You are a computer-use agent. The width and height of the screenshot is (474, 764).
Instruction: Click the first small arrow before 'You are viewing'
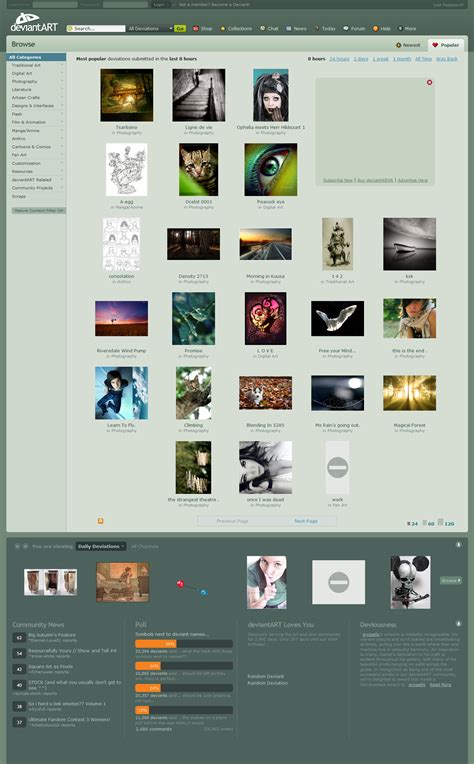[x=17, y=546]
